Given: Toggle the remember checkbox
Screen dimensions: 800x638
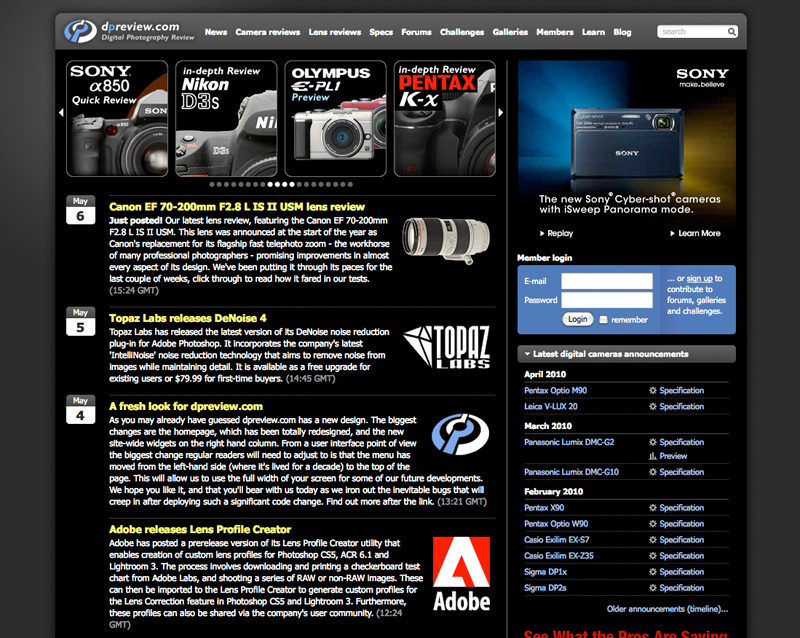Looking at the screenshot, I should 603,320.
